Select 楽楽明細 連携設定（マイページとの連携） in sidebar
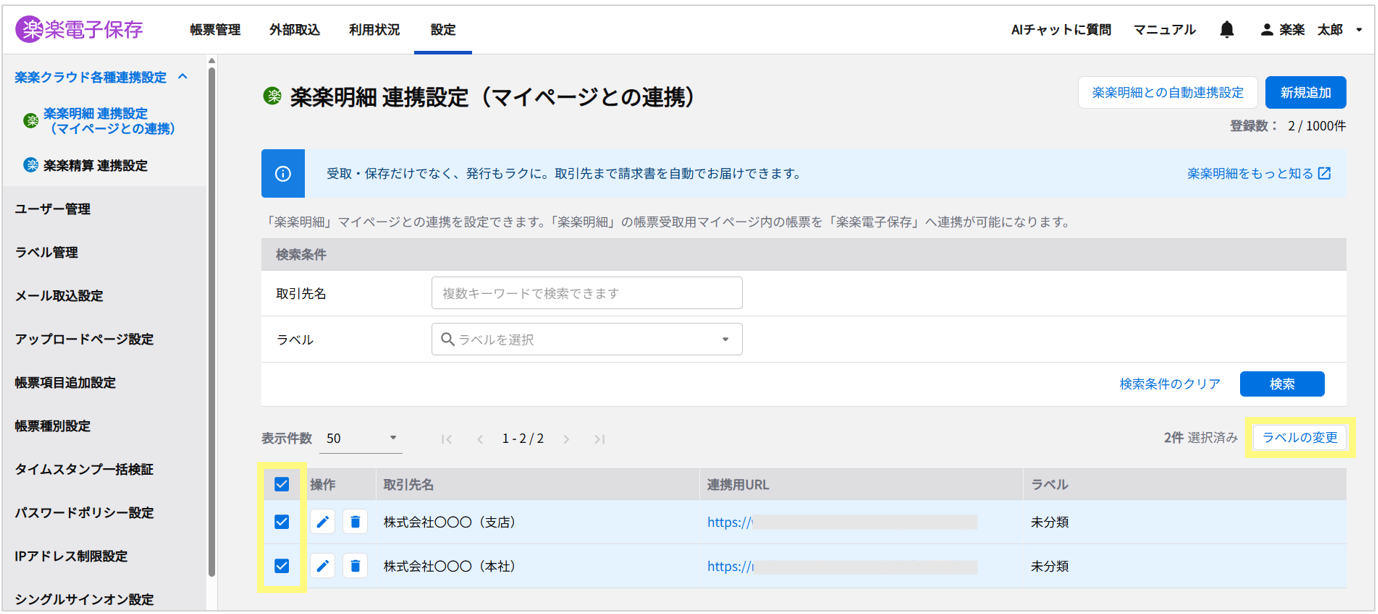The image size is (1378, 614). 109,121
